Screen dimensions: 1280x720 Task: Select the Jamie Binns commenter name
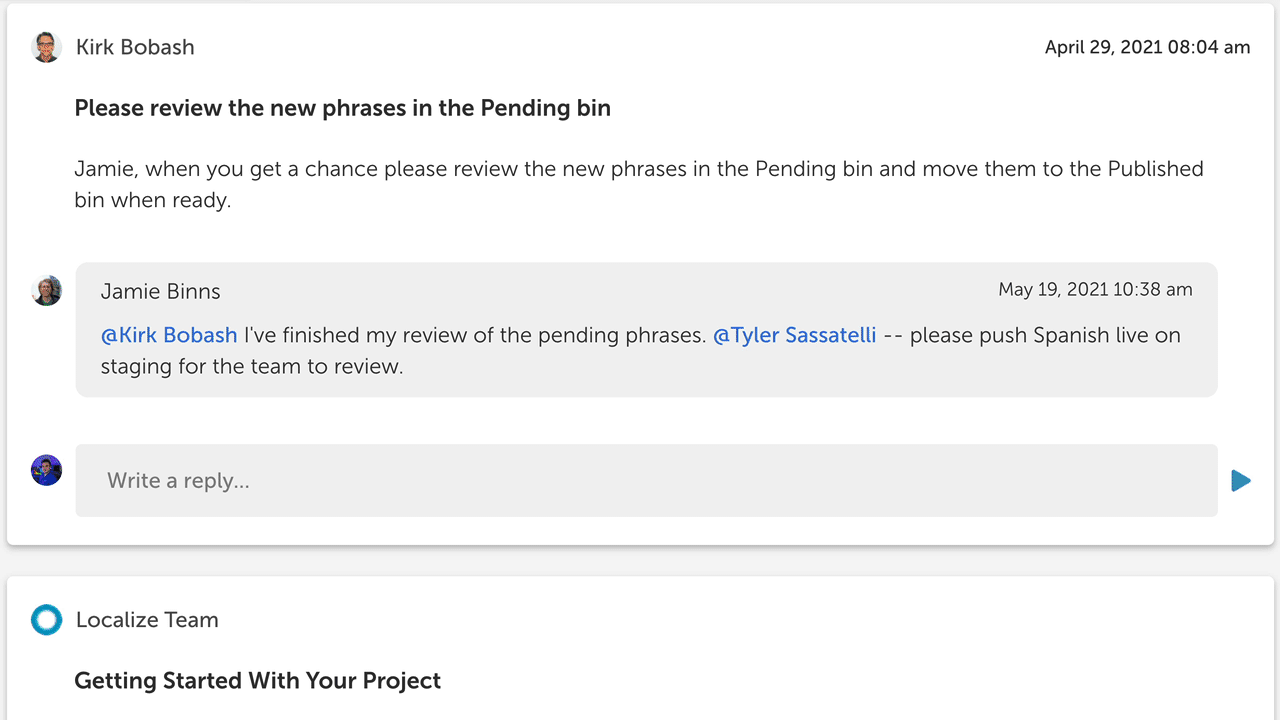160,292
